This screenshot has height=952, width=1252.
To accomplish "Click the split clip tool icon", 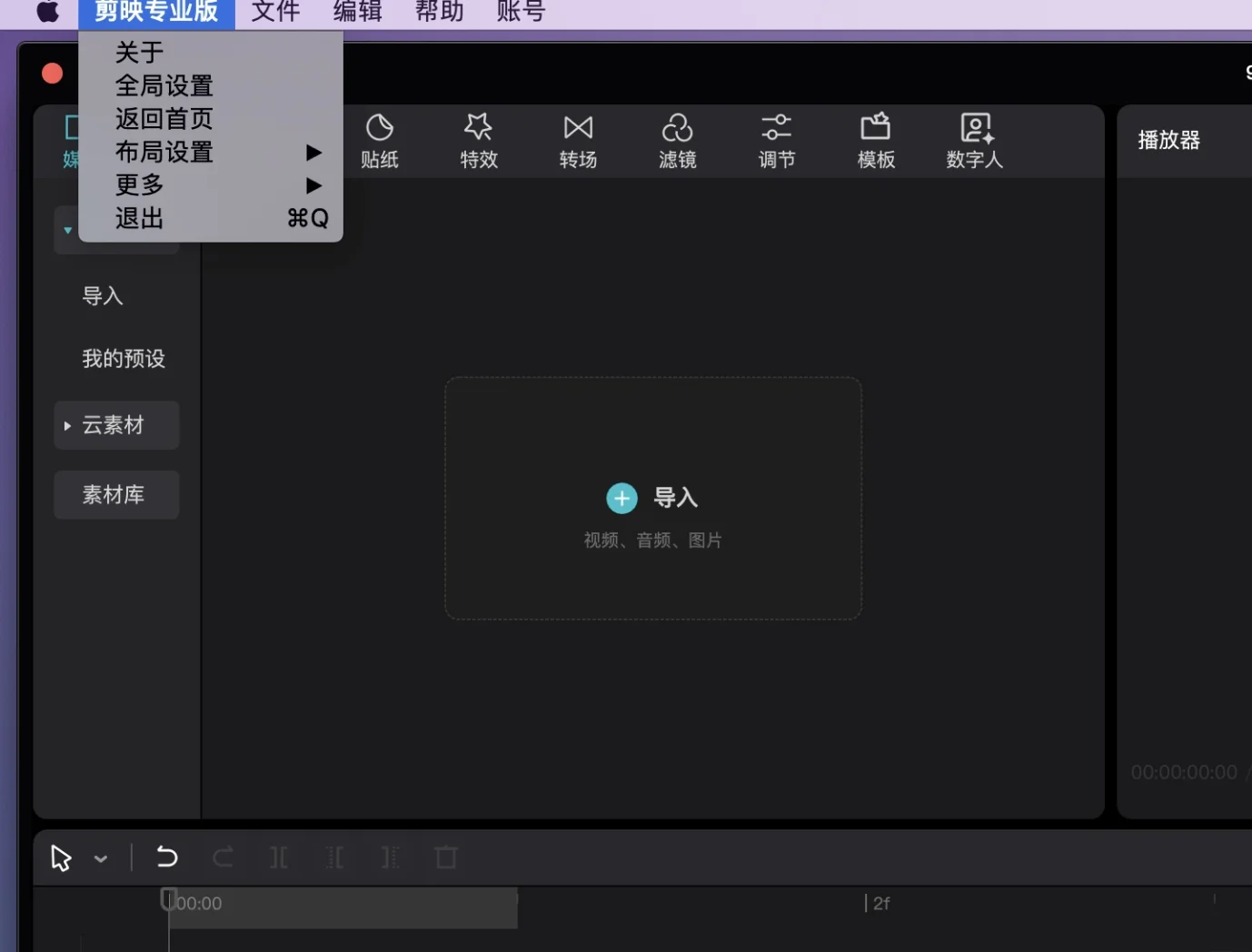I will [279, 857].
